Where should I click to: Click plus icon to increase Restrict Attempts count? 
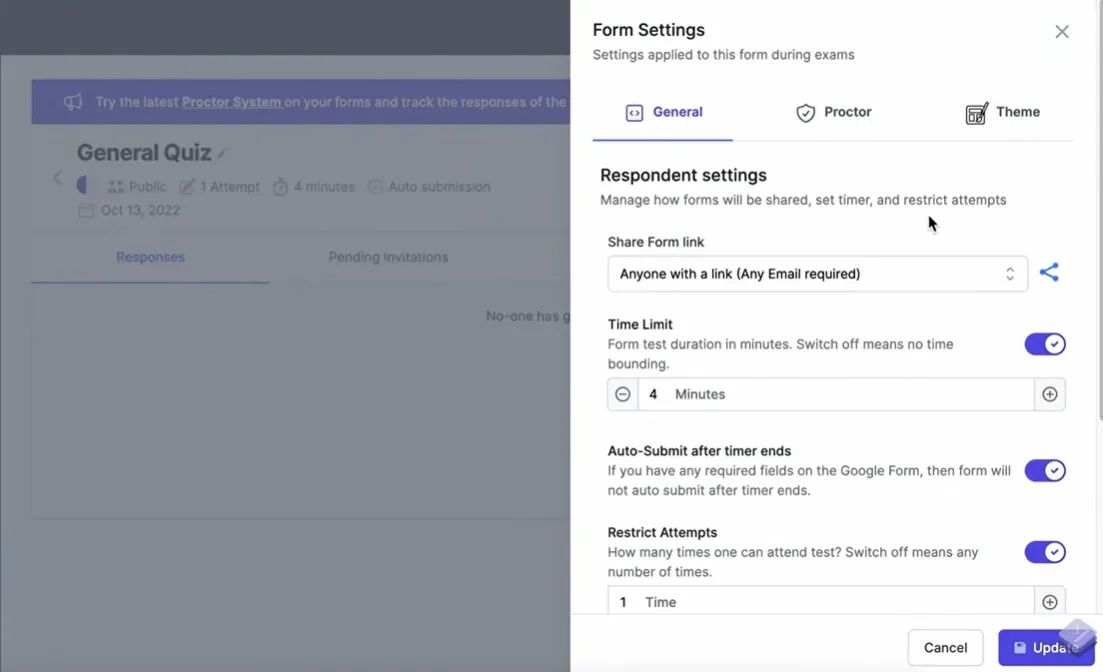tap(1049, 602)
